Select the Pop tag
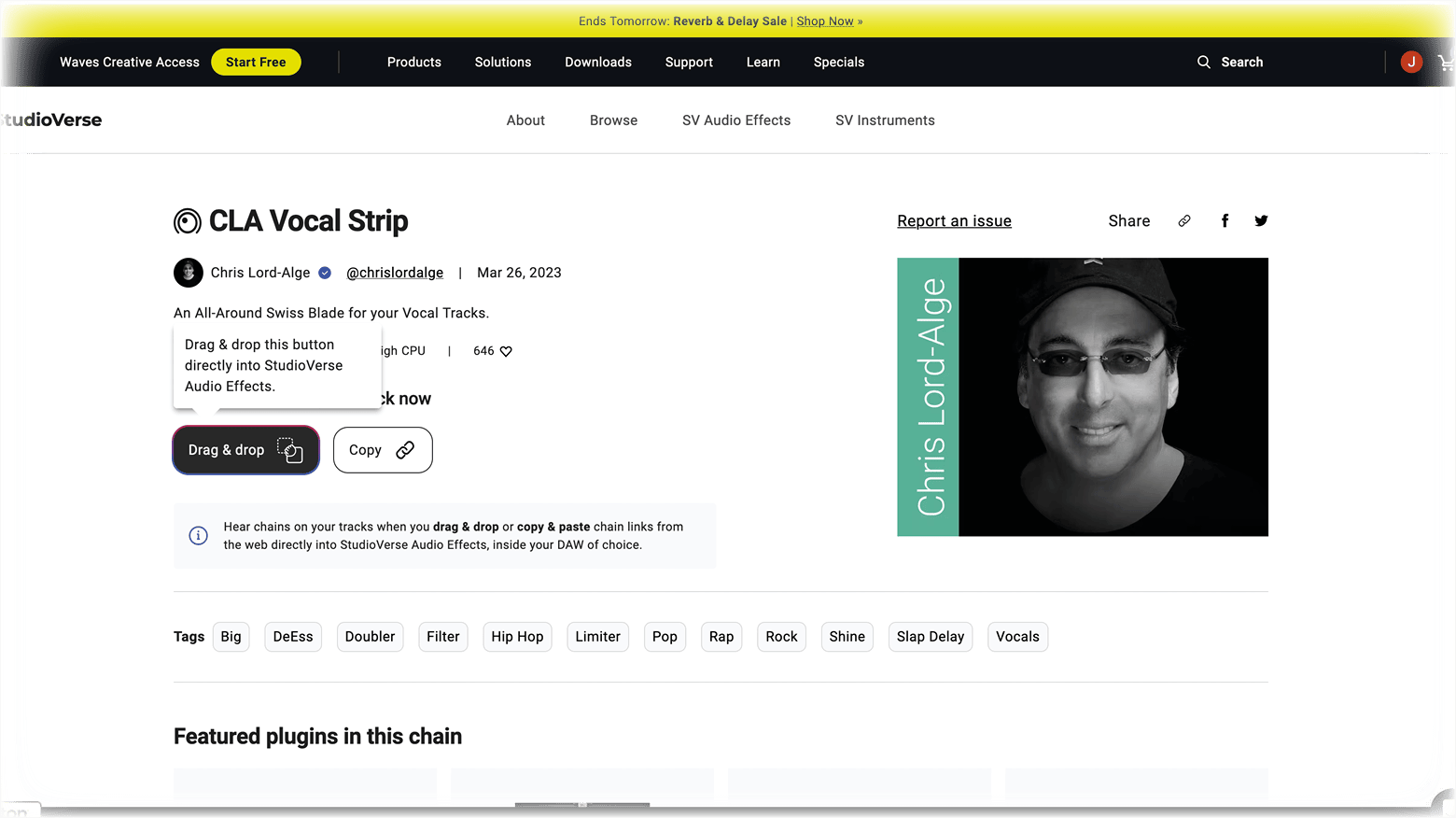This screenshot has height=818, width=1456. coord(665,637)
